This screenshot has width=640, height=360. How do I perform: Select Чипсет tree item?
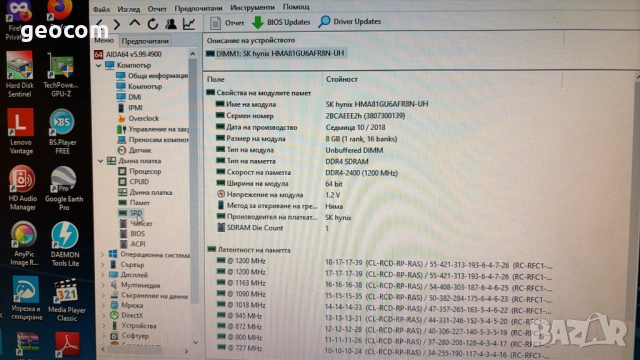coord(136,223)
